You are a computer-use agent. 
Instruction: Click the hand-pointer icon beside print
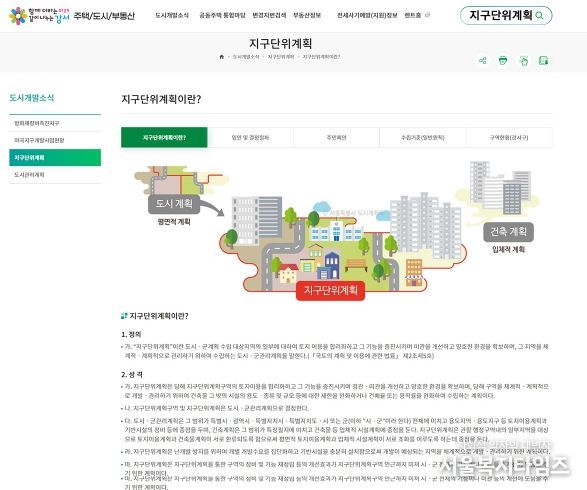pos(523,60)
